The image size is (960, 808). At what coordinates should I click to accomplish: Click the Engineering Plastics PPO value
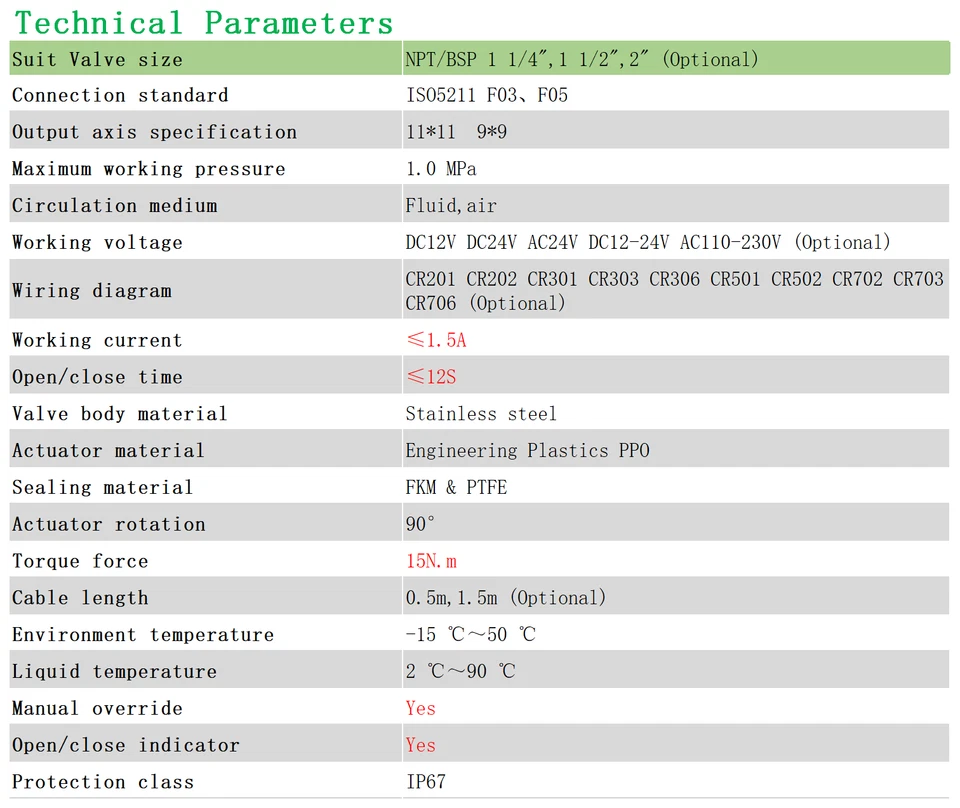[x=527, y=451]
